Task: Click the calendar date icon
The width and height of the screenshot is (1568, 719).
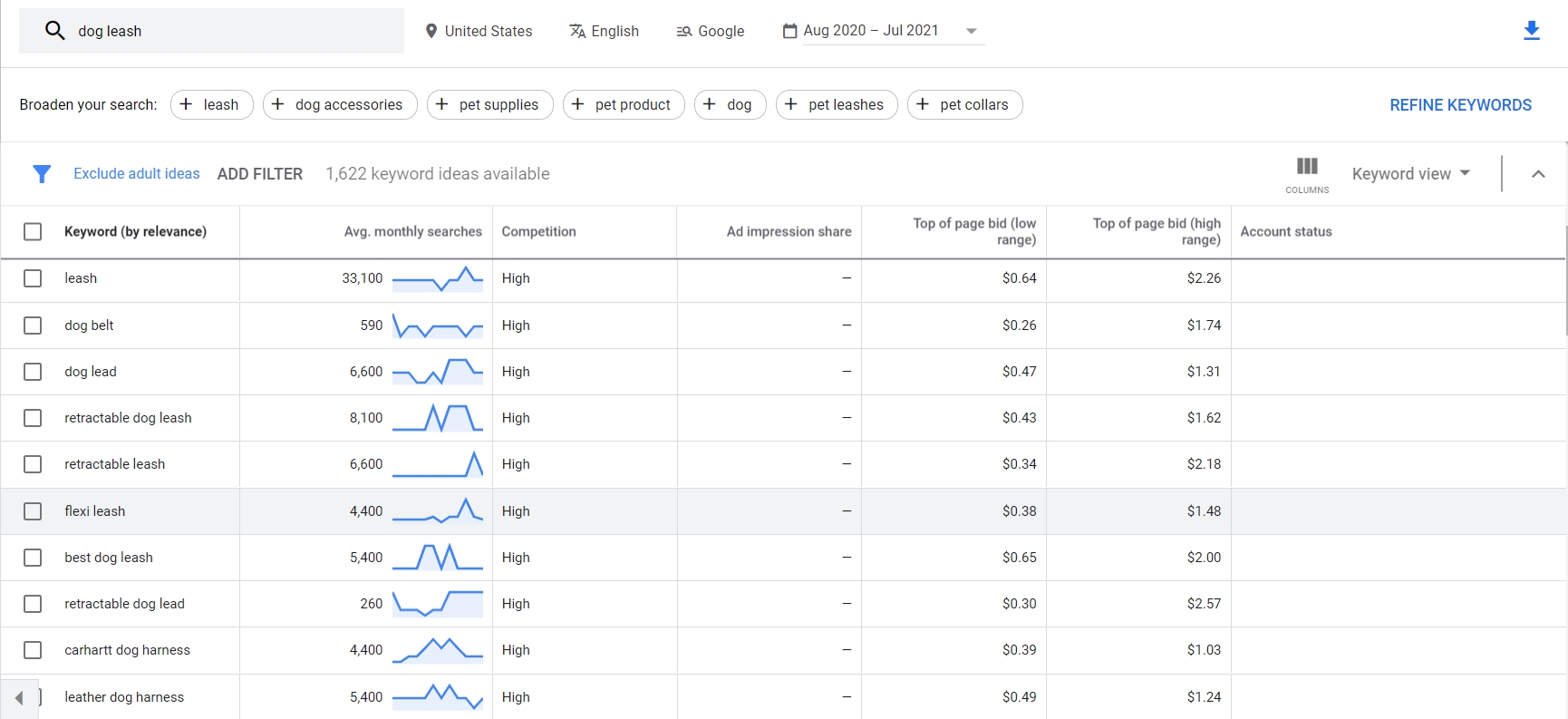Action: pyautogui.click(x=790, y=31)
